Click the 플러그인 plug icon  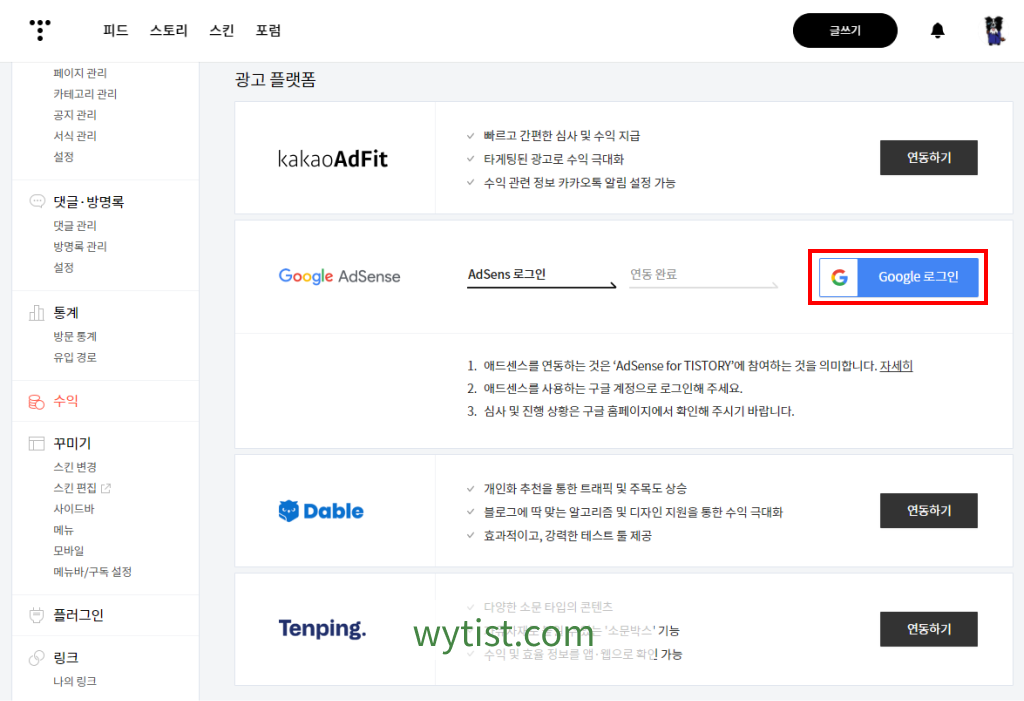37,615
